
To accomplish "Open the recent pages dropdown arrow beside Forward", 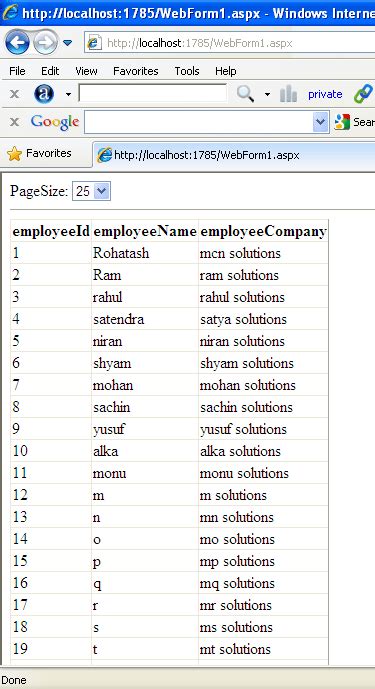I will tap(67, 43).
